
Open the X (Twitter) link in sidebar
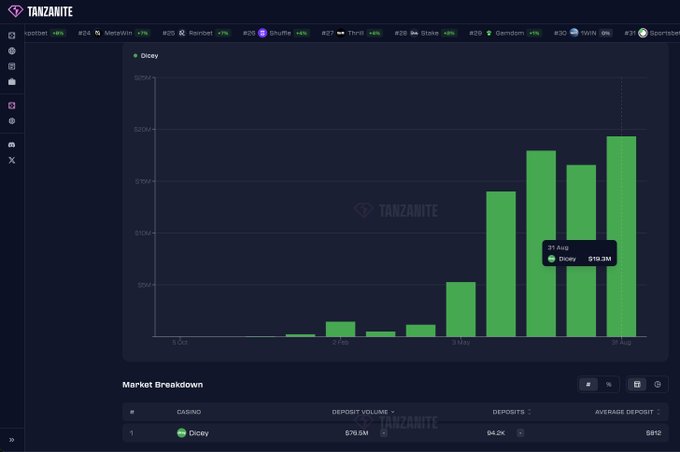tap(12, 160)
